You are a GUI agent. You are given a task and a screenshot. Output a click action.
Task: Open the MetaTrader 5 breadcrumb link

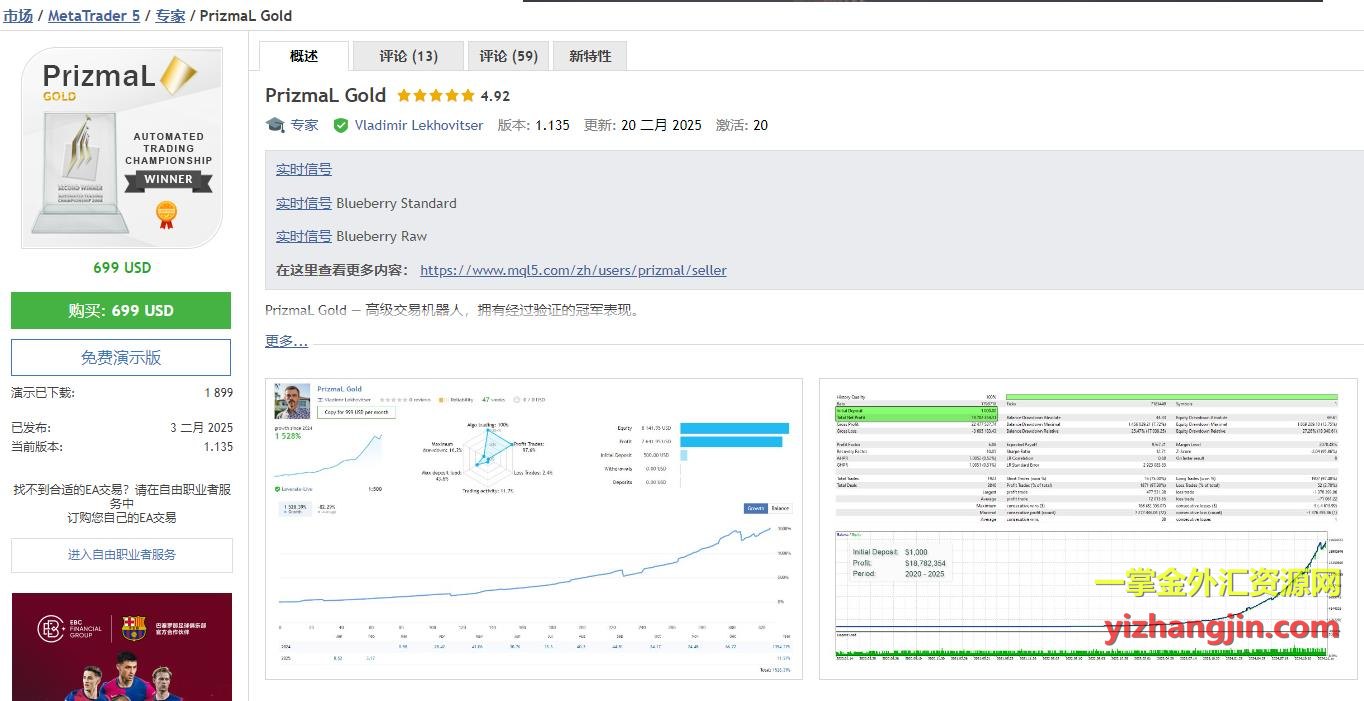click(x=94, y=16)
